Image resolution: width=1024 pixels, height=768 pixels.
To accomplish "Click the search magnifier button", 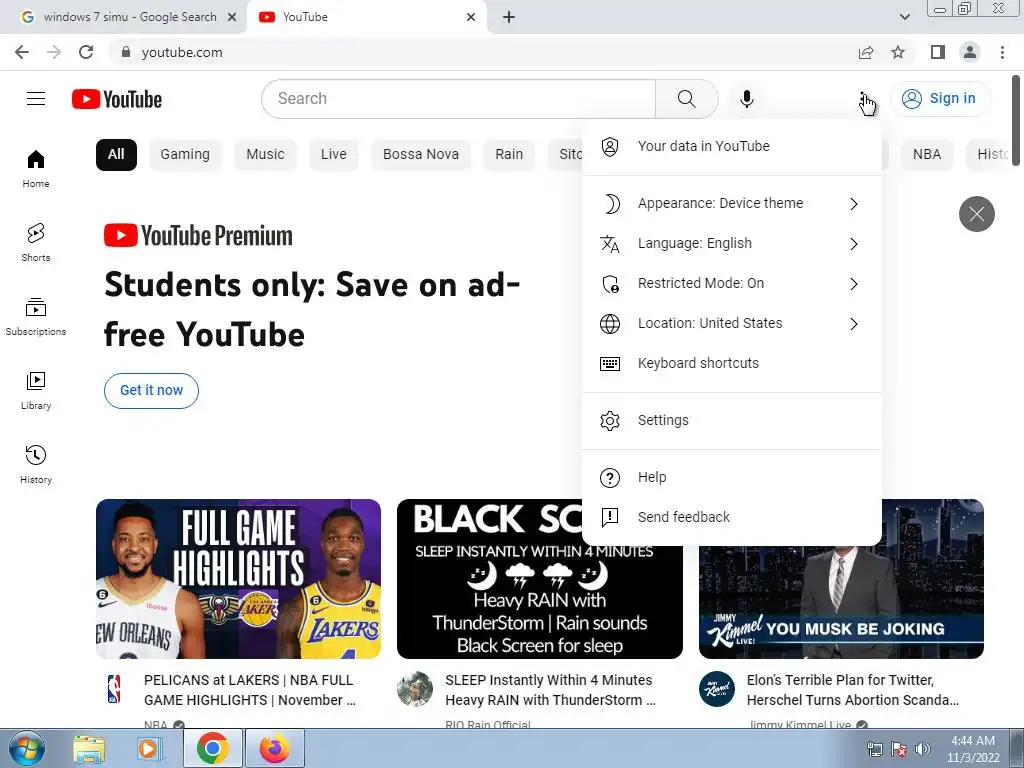I will (x=686, y=99).
